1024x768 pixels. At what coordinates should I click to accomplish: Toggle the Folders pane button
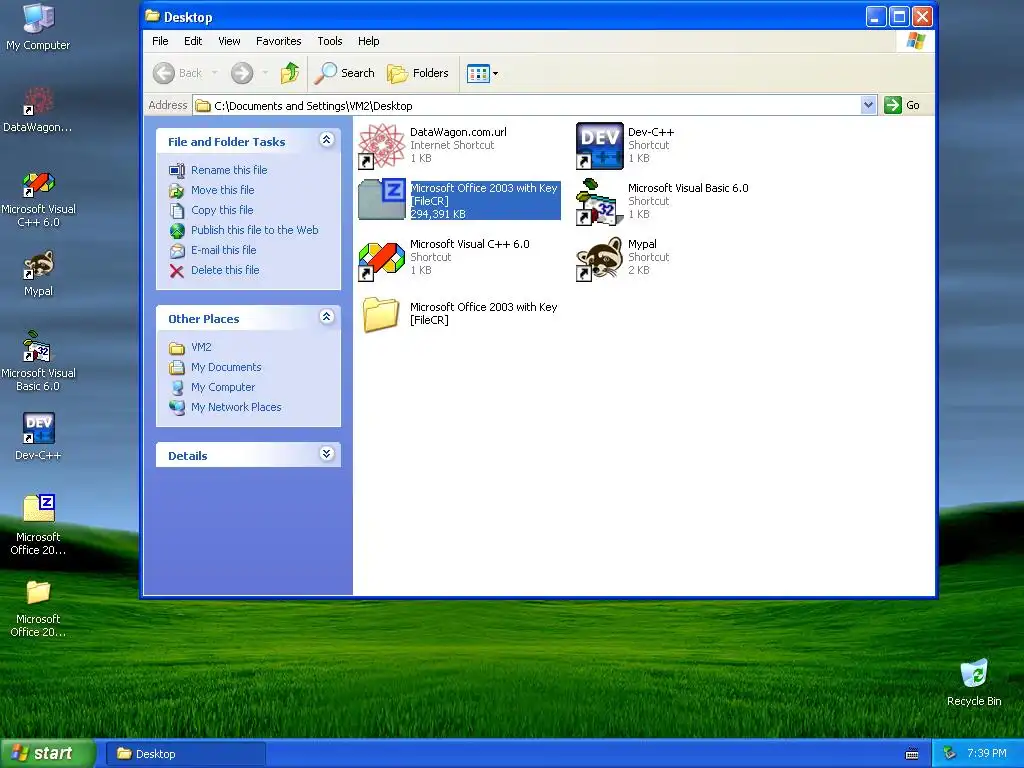[x=418, y=72]
